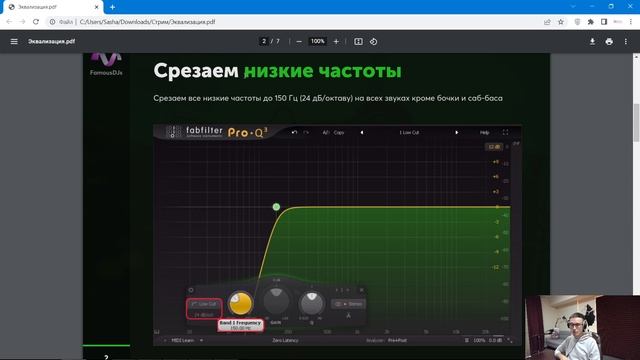Open the 12 dB display range dropdown
This screenshot has width=640, height=360.
(494, 147)
